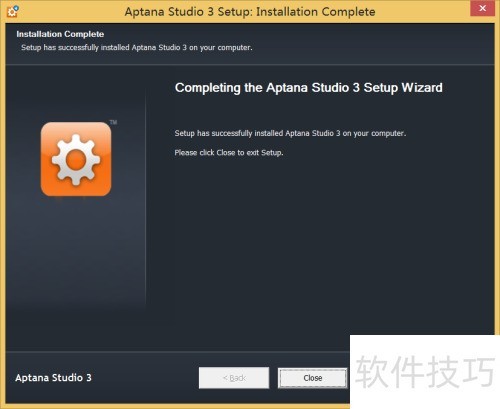
Task: Click the window title 'Aptana Studio 3 Setup: Installation Complete'
Action: [250, 12]
